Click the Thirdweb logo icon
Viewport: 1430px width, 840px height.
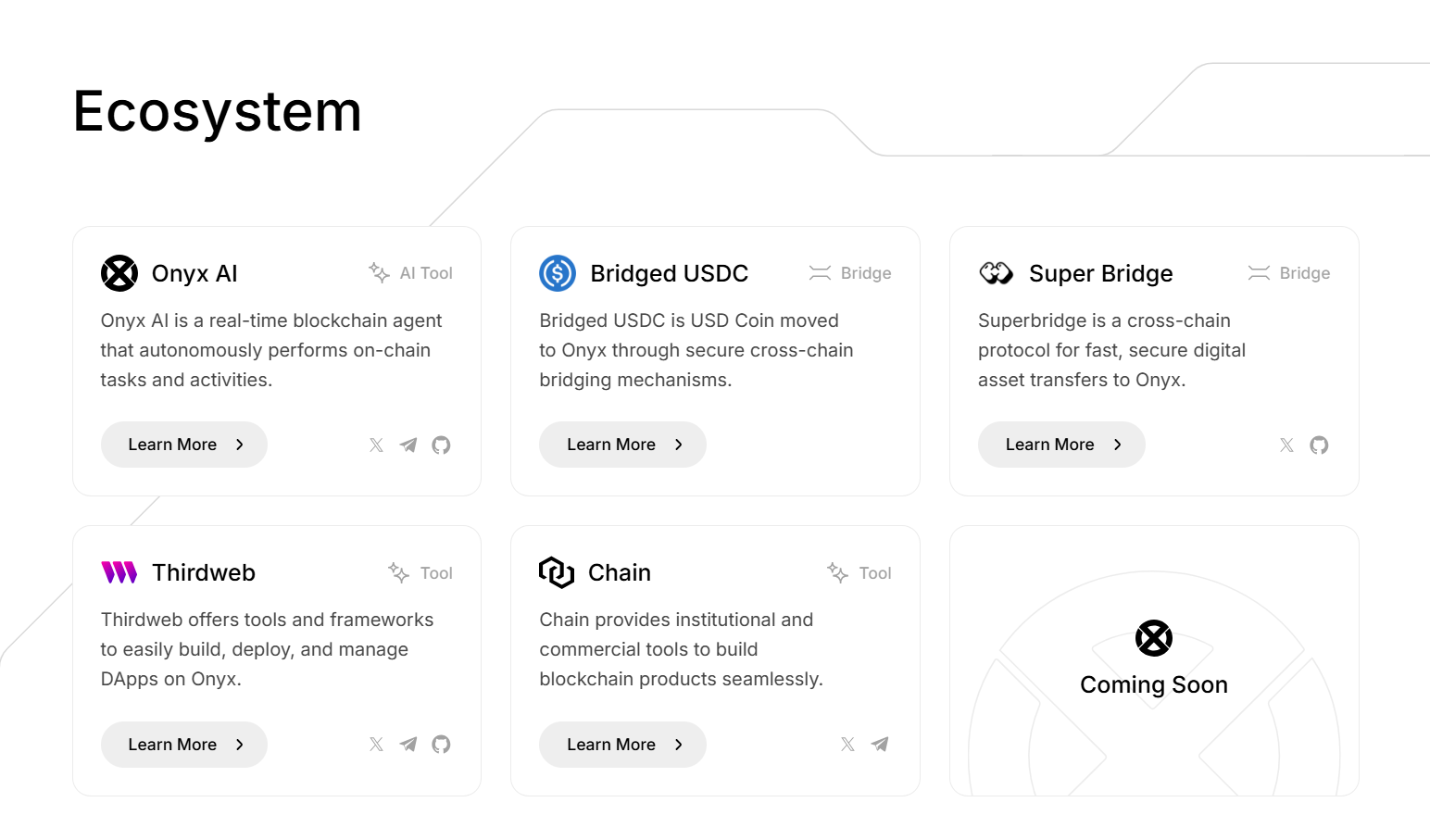point(119,572)
